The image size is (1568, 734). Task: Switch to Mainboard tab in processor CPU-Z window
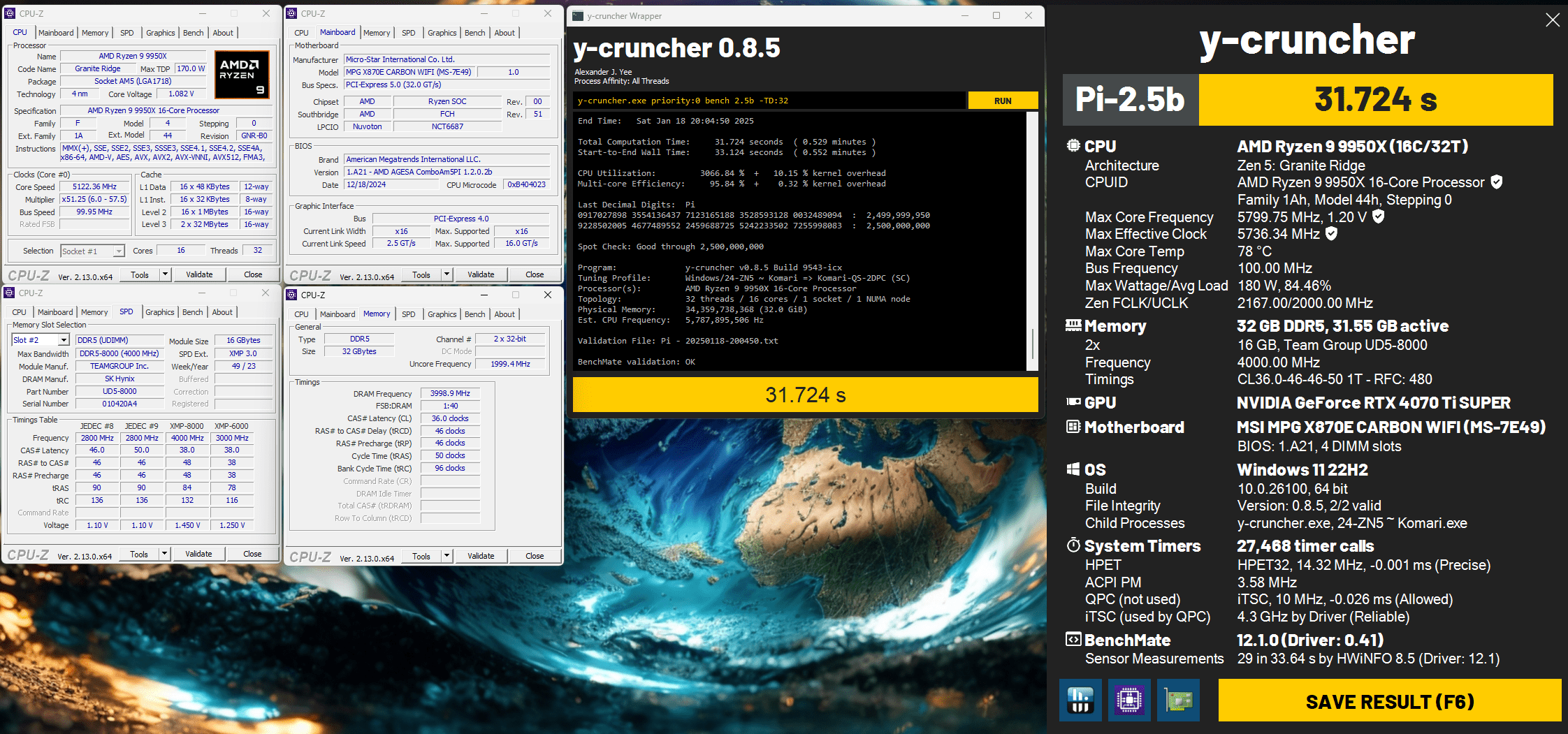pyautogui.click(x=56, y=33)
